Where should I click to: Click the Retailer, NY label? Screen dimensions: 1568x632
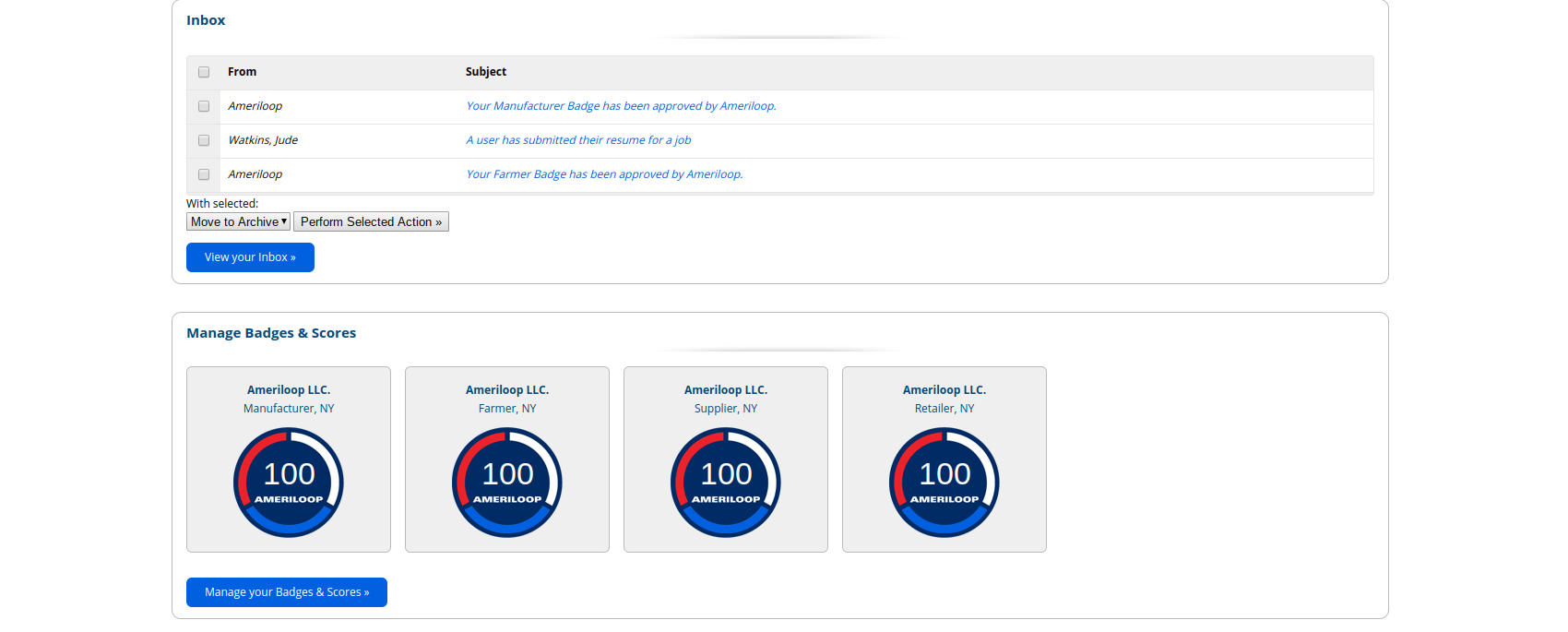944,409
